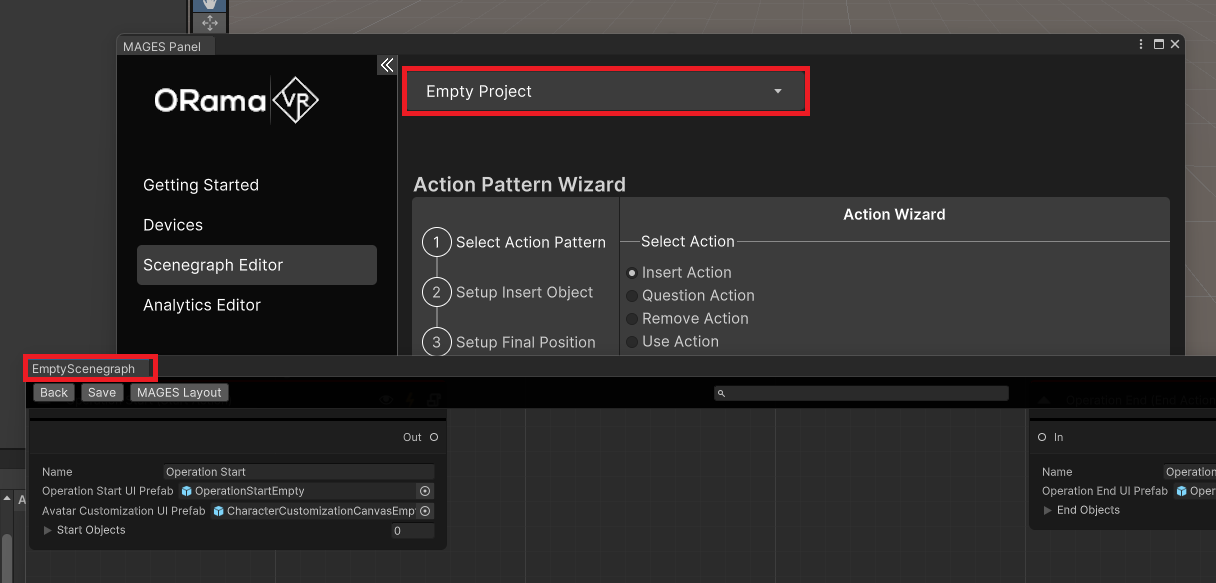Viewport: 1216px width, 583px height.
Task: Click the Avatar Customization UI Prefab object field
Action: click(x=322, y=511)
